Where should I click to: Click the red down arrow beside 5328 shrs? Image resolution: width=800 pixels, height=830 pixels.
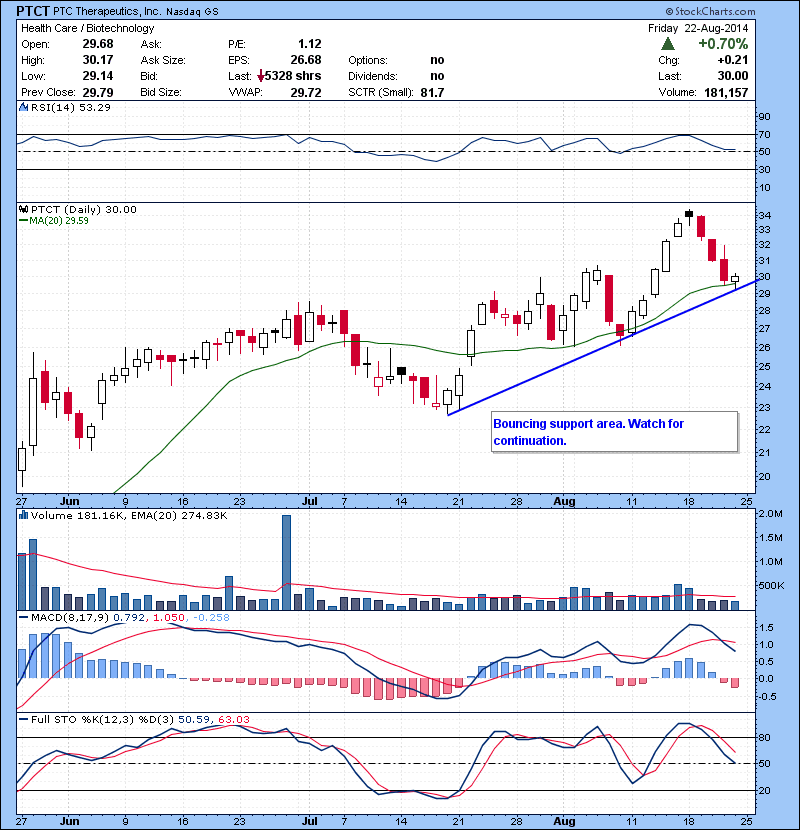260,76
